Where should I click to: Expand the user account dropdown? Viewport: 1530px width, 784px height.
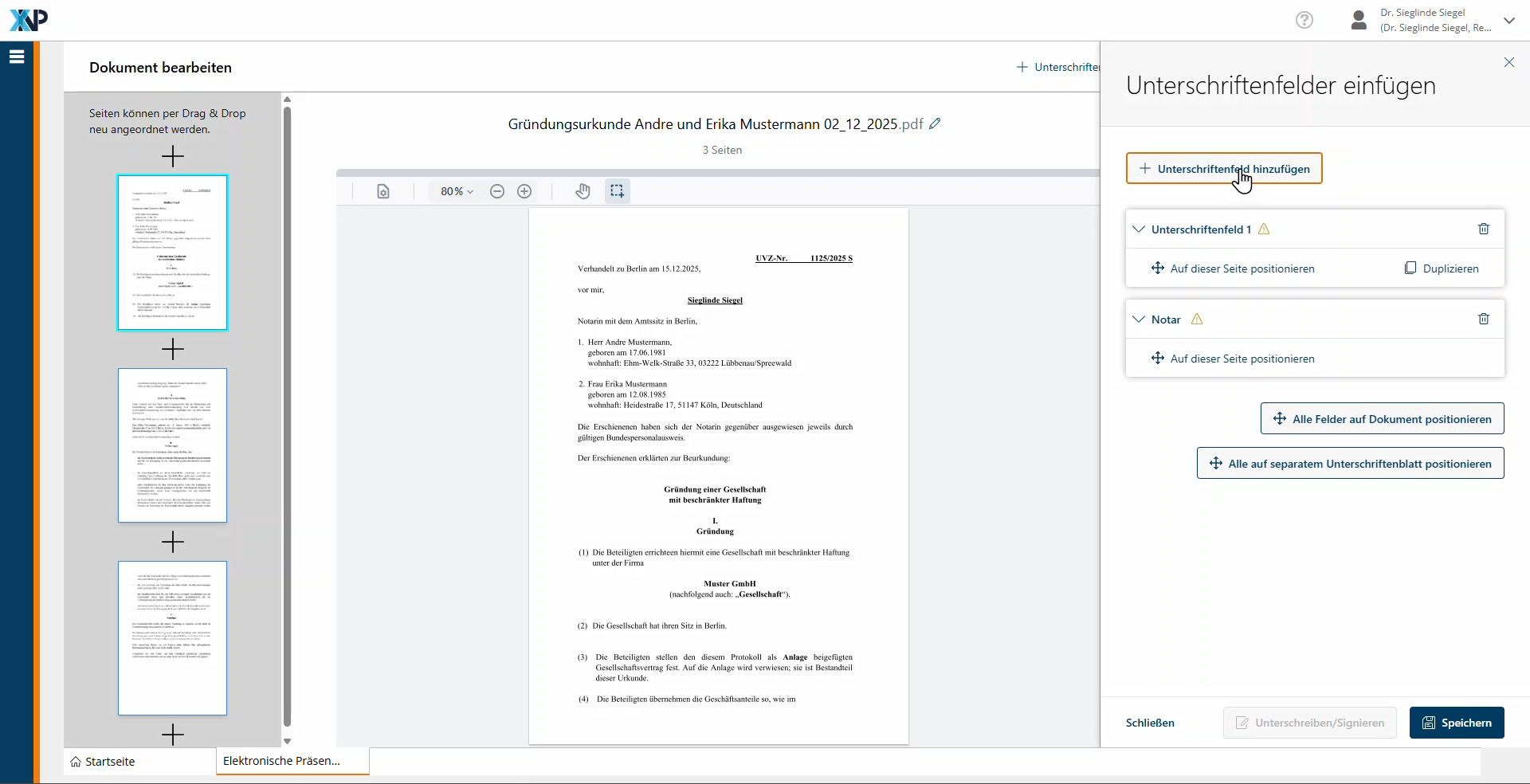[x=1508, y=21]
